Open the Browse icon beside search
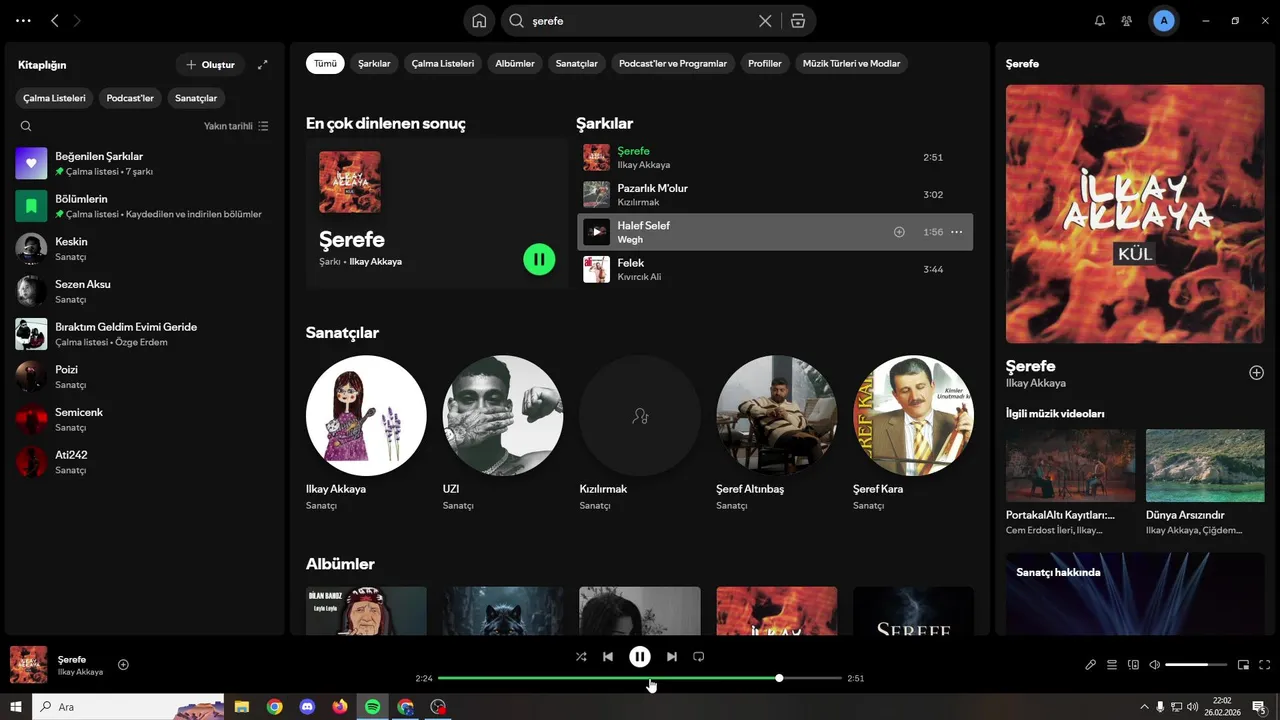The height and width of the screenshot is (720, 1280). (797, 20)
